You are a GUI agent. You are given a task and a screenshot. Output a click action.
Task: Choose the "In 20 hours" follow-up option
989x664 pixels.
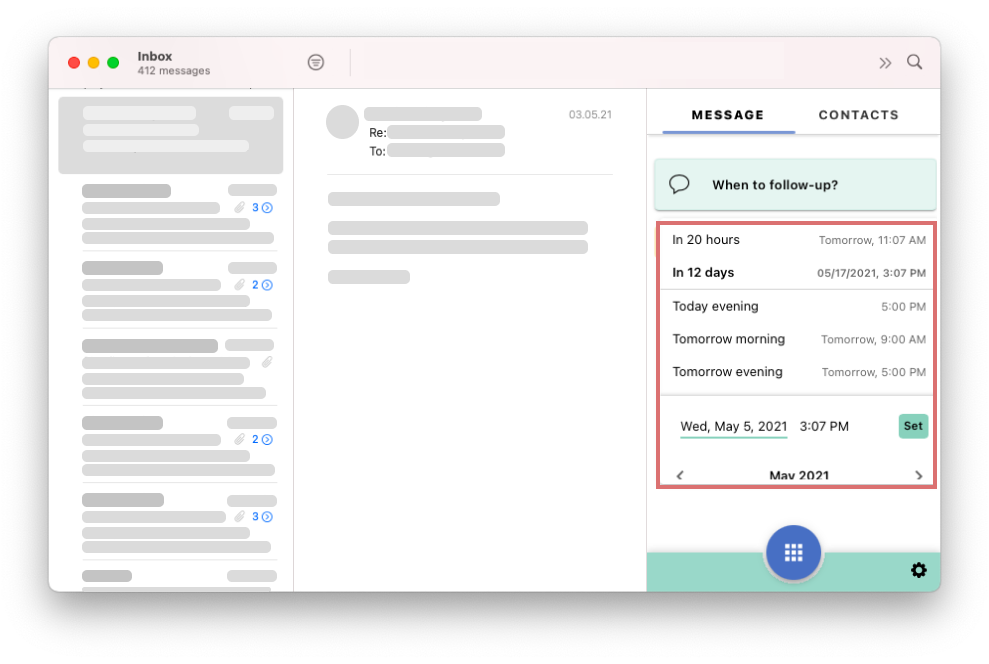click(x=799, y=240)
